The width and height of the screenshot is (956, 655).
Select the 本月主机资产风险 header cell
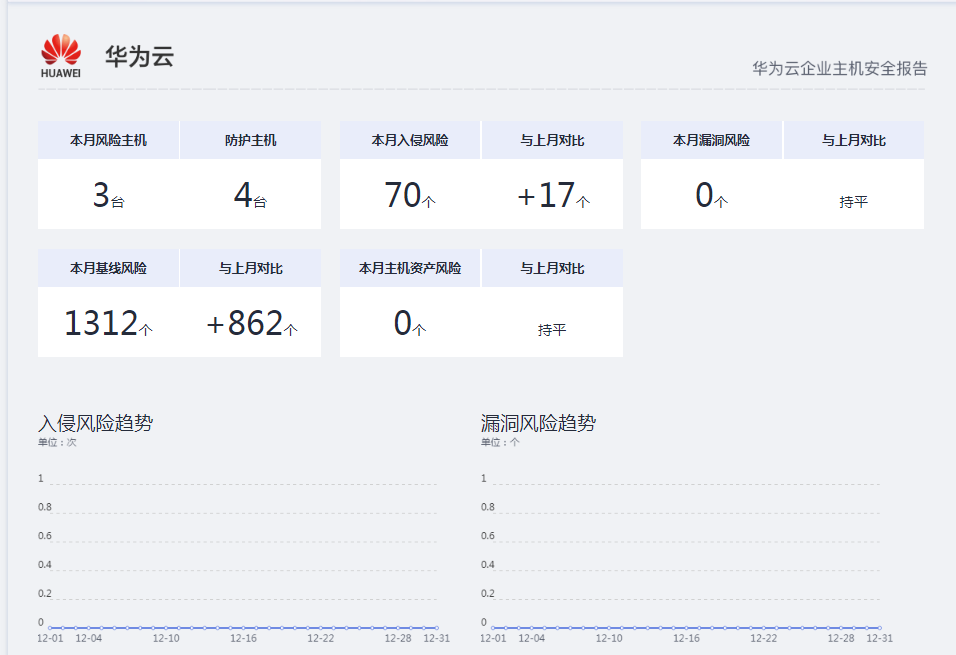tap(410, 268)
